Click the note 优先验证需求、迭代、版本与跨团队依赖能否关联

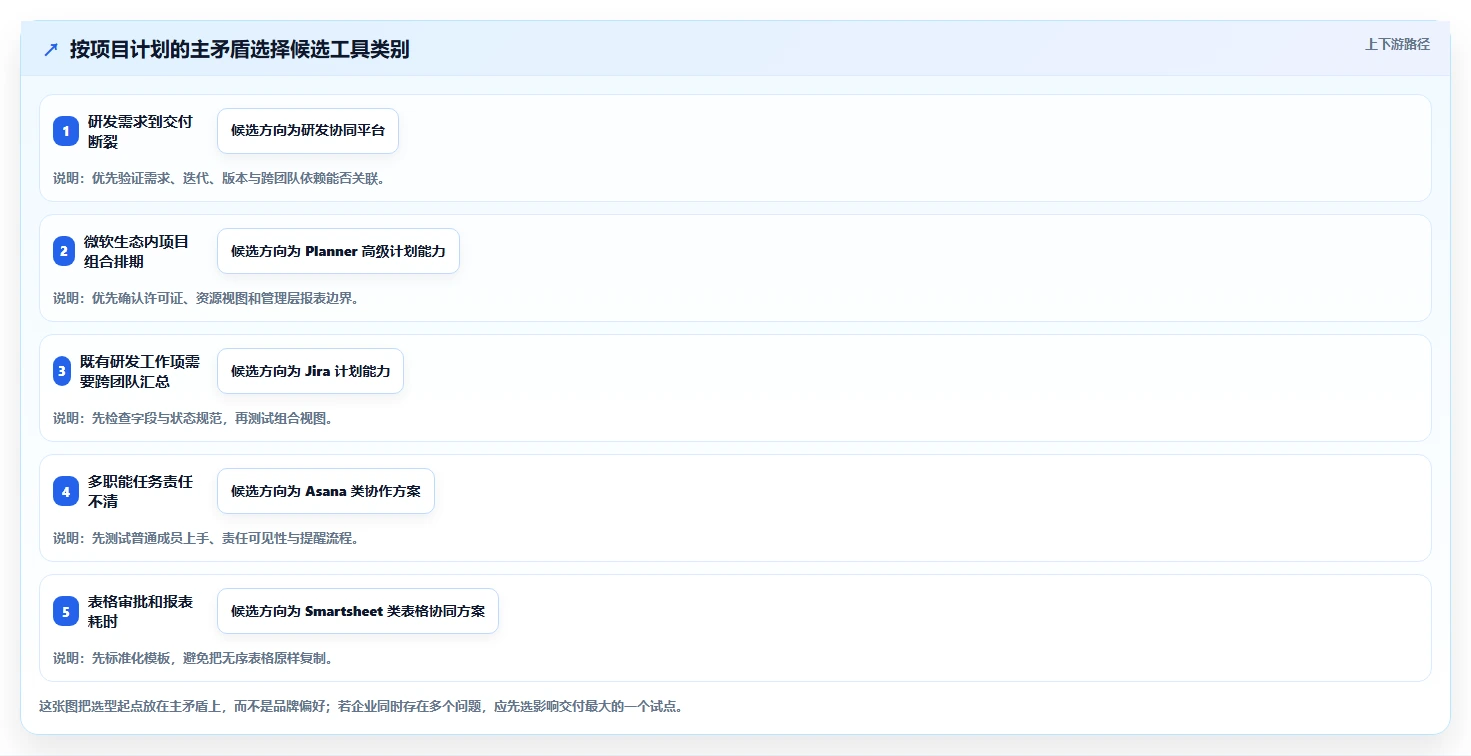pyautogui.click(x=238, y=178)
